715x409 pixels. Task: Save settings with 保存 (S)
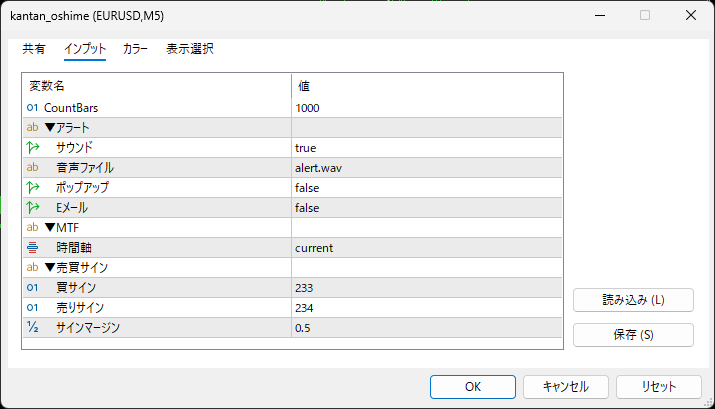click(633, 335)
